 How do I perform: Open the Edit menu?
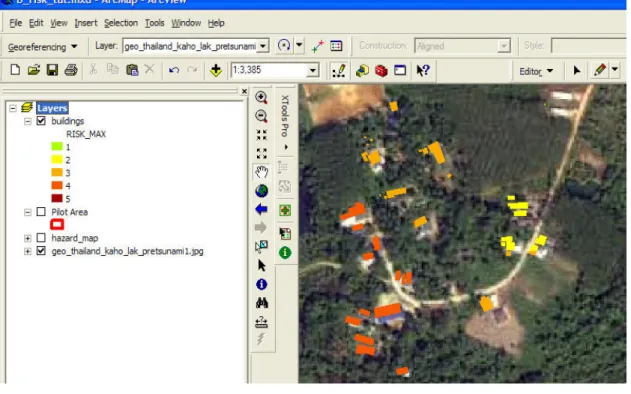pos(36,23)
